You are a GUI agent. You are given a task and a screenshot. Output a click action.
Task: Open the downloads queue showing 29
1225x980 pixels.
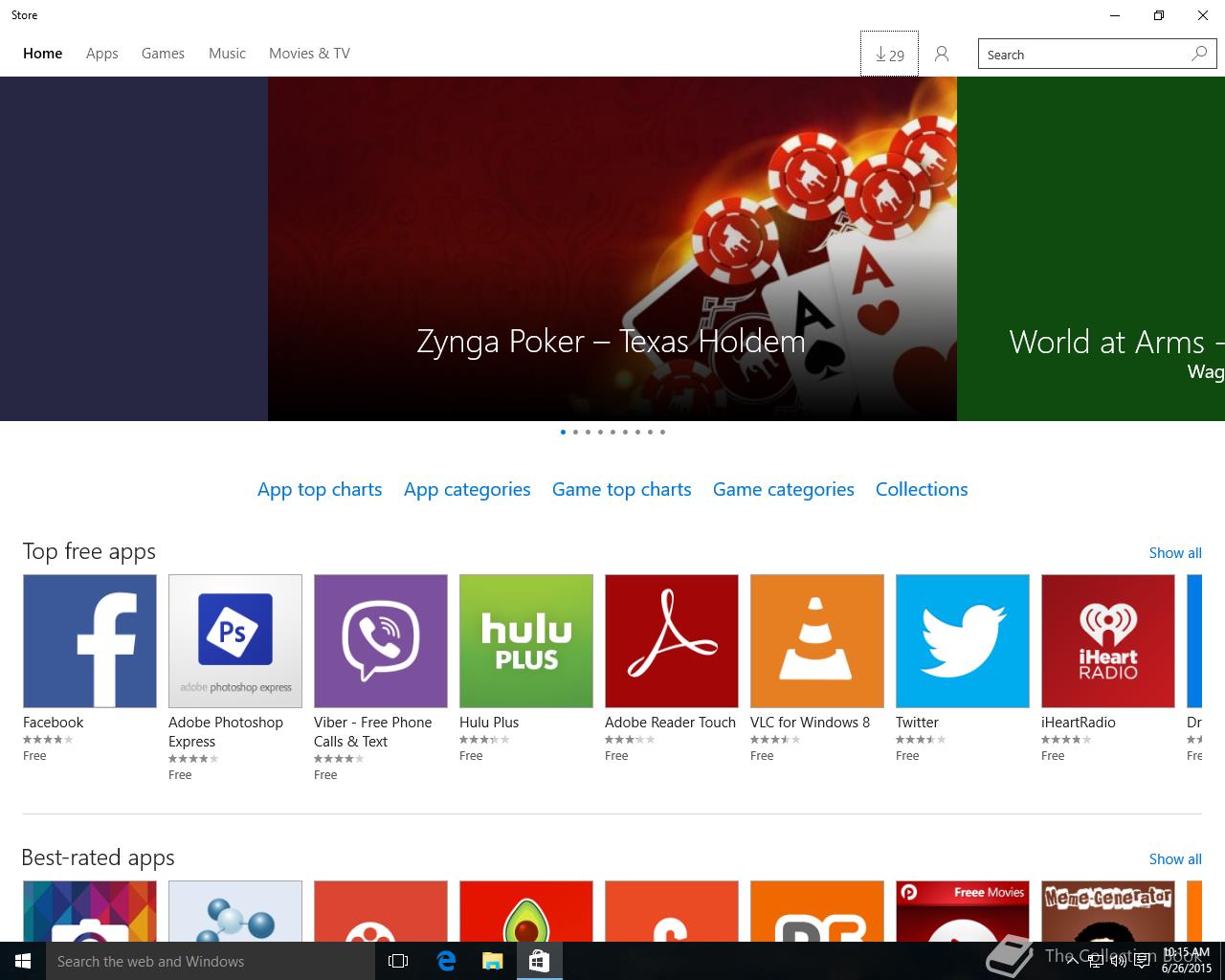coord(889,54)
